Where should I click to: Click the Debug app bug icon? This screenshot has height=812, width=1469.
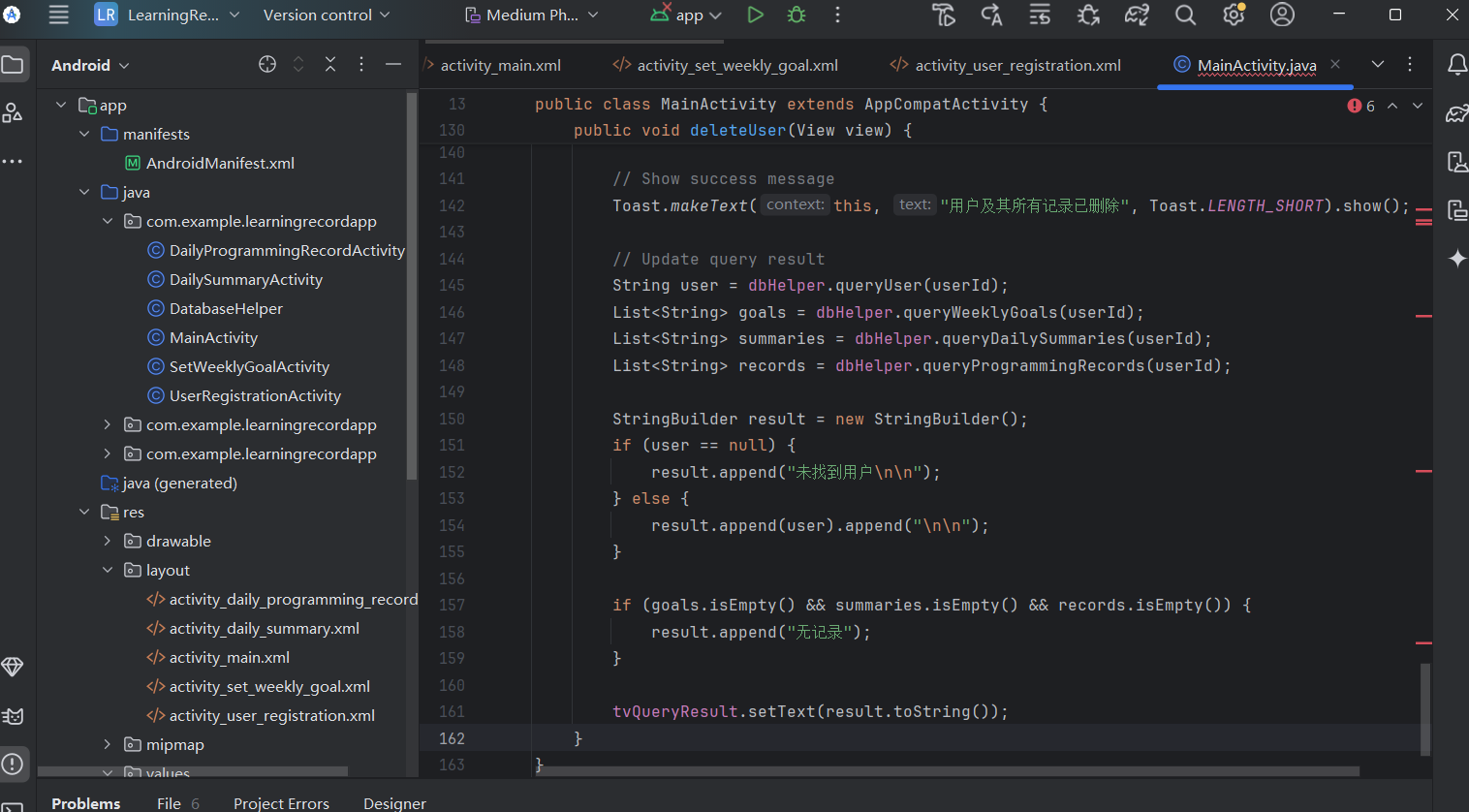point(797,15)
